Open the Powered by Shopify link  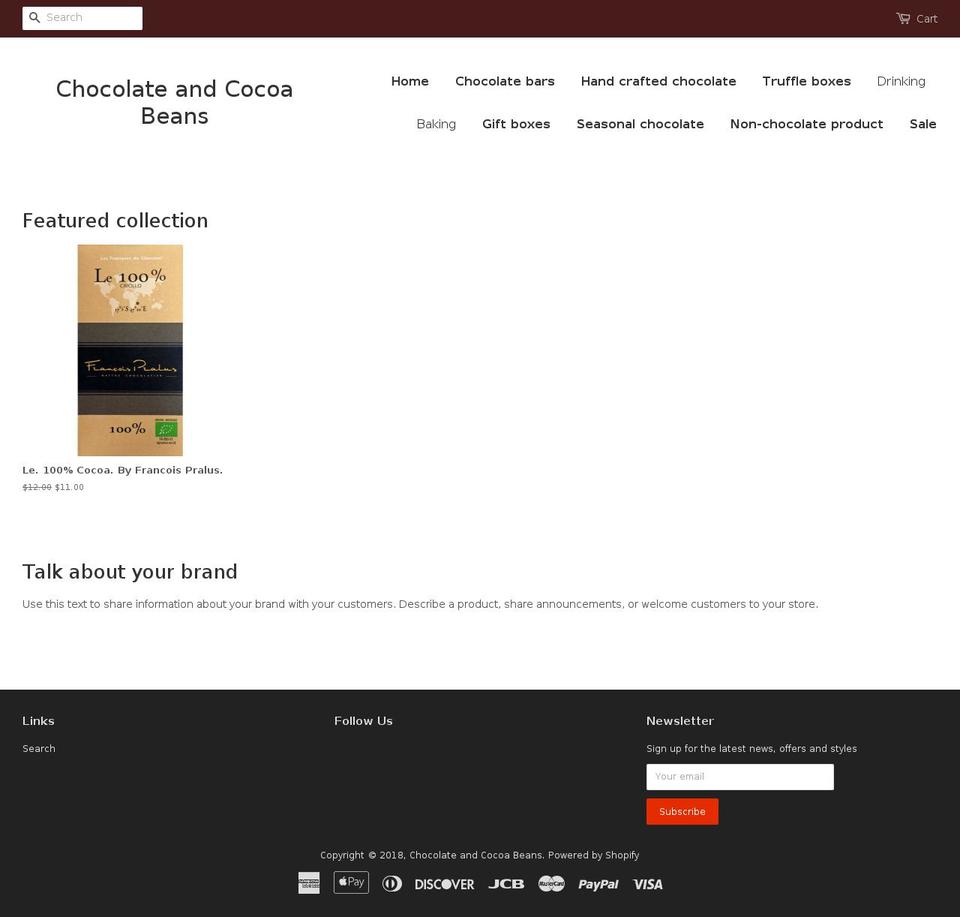click(593, 855)
